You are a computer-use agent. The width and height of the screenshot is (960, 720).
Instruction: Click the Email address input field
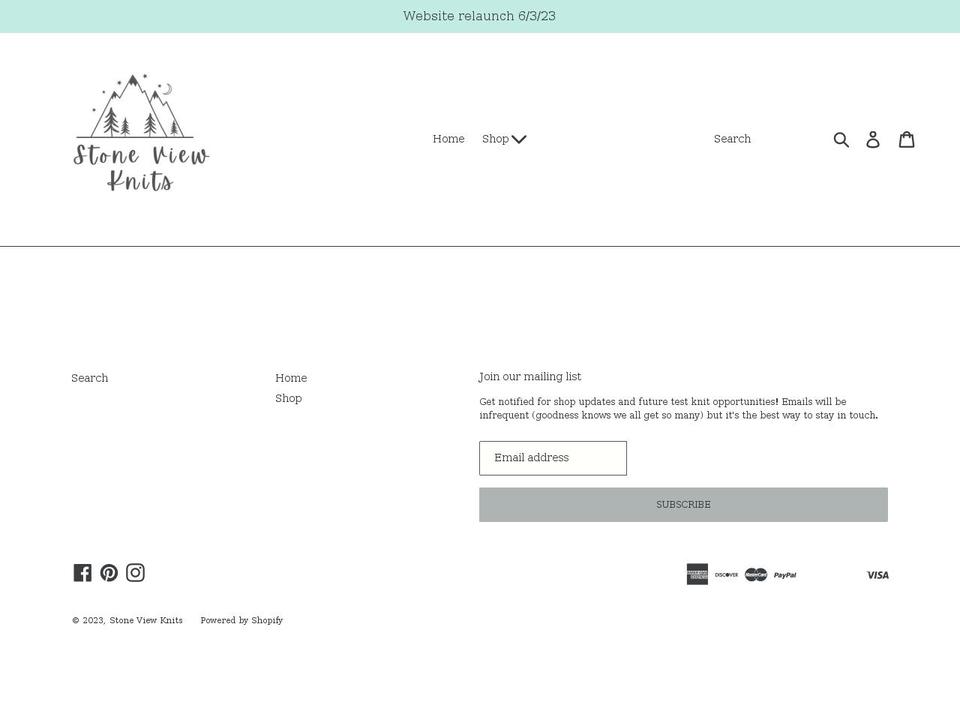click(x=553, y=458)
